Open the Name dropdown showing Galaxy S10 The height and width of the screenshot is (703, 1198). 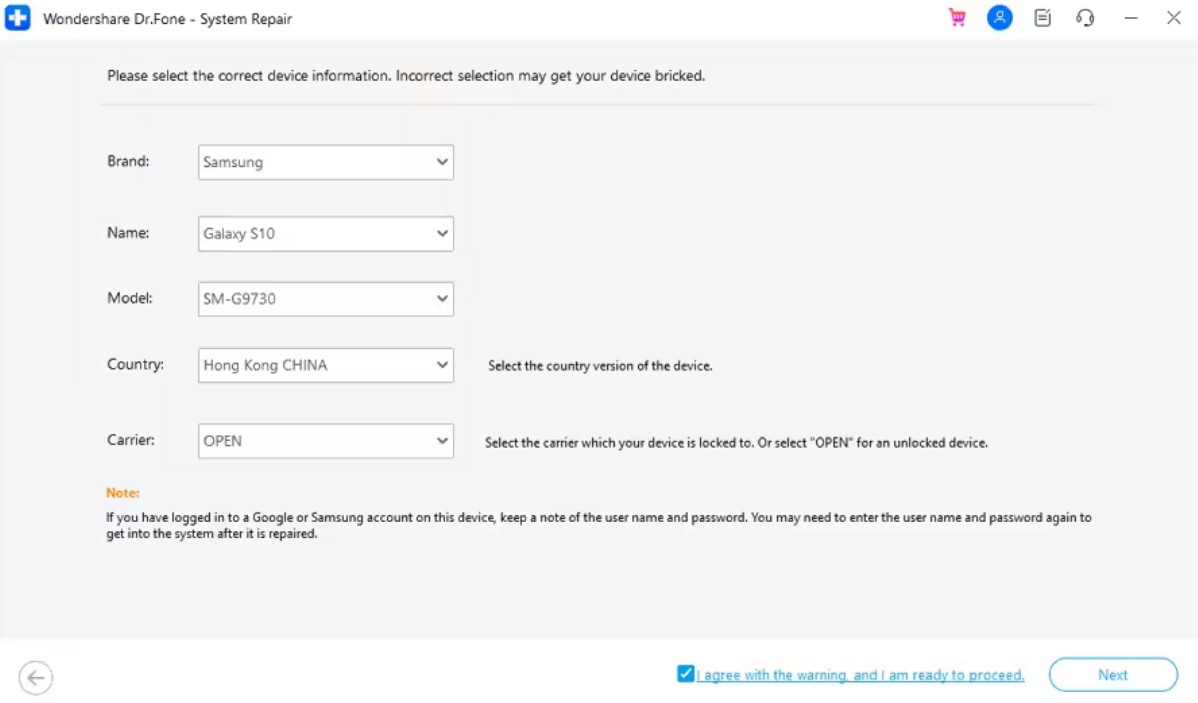pyautogui.click(x=325, y=234)
